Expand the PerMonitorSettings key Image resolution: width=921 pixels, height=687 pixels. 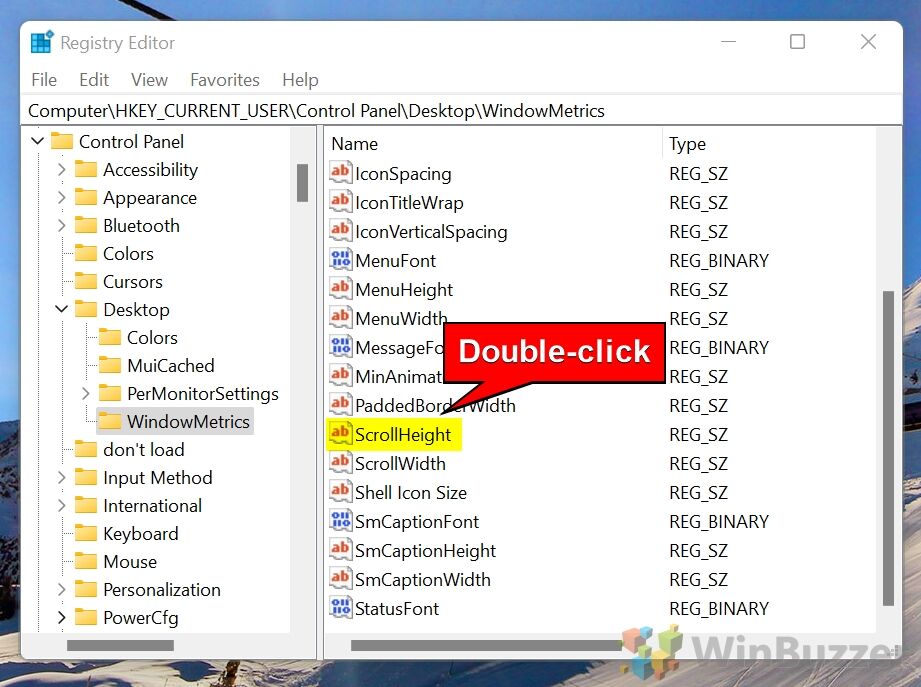[x=86, y=394]
